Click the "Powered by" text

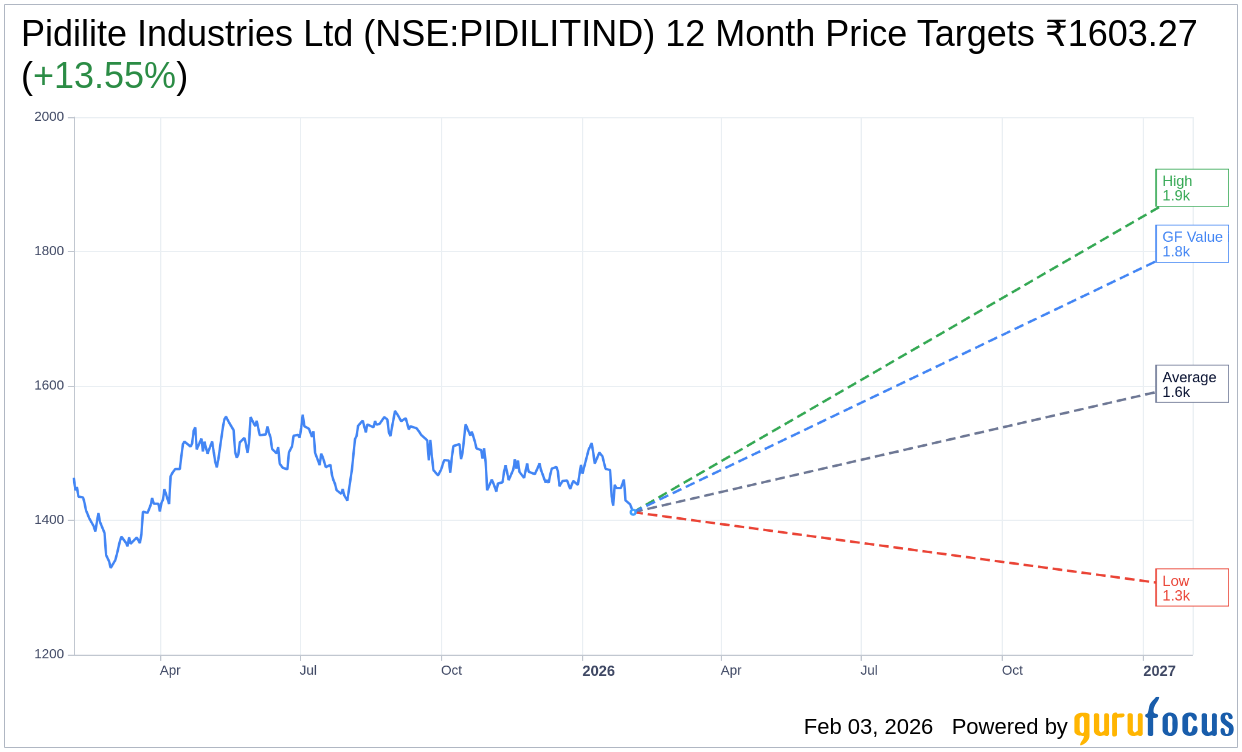tap(1009, 727)
